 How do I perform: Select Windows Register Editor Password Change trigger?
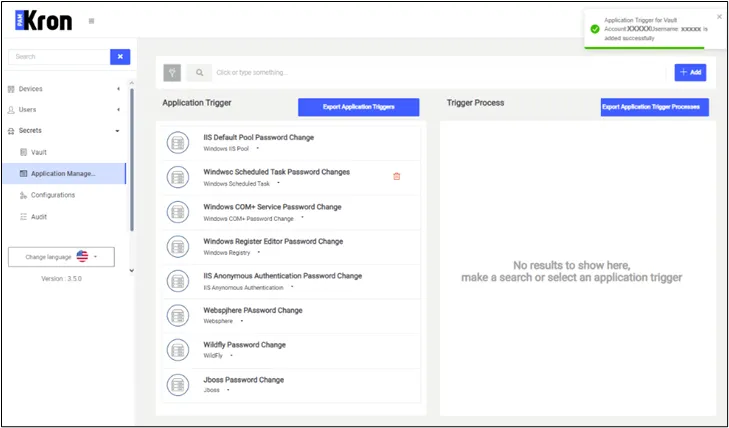tap(292, 247)
